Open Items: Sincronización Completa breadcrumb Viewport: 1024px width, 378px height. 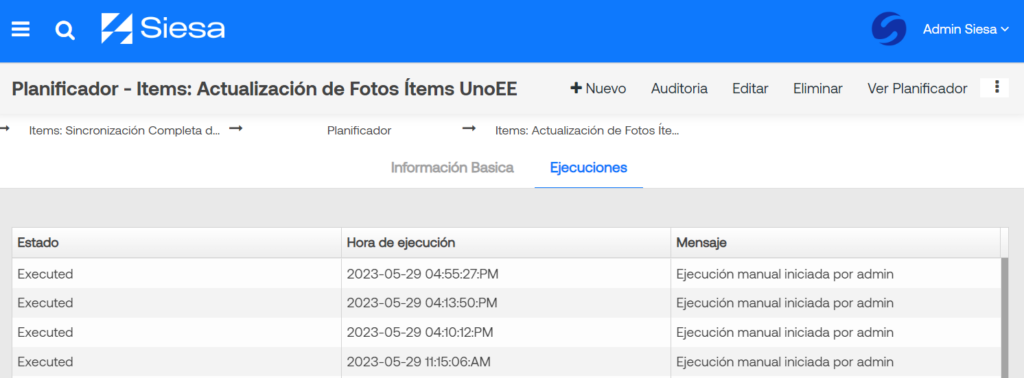pyautogui.click(x=125, y=131)
